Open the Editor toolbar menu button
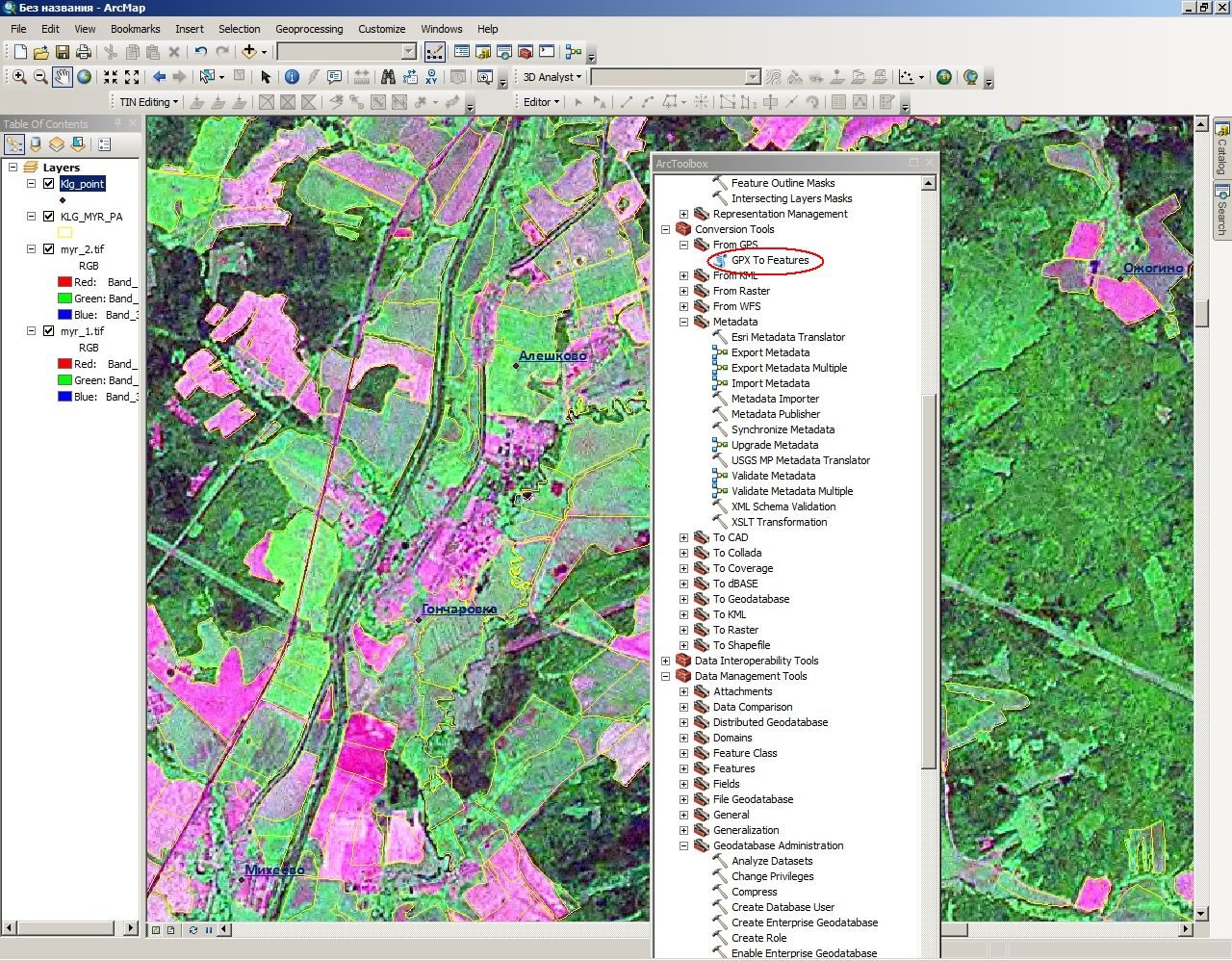This screenshot has height=961, width=1232. pos(540,102)
